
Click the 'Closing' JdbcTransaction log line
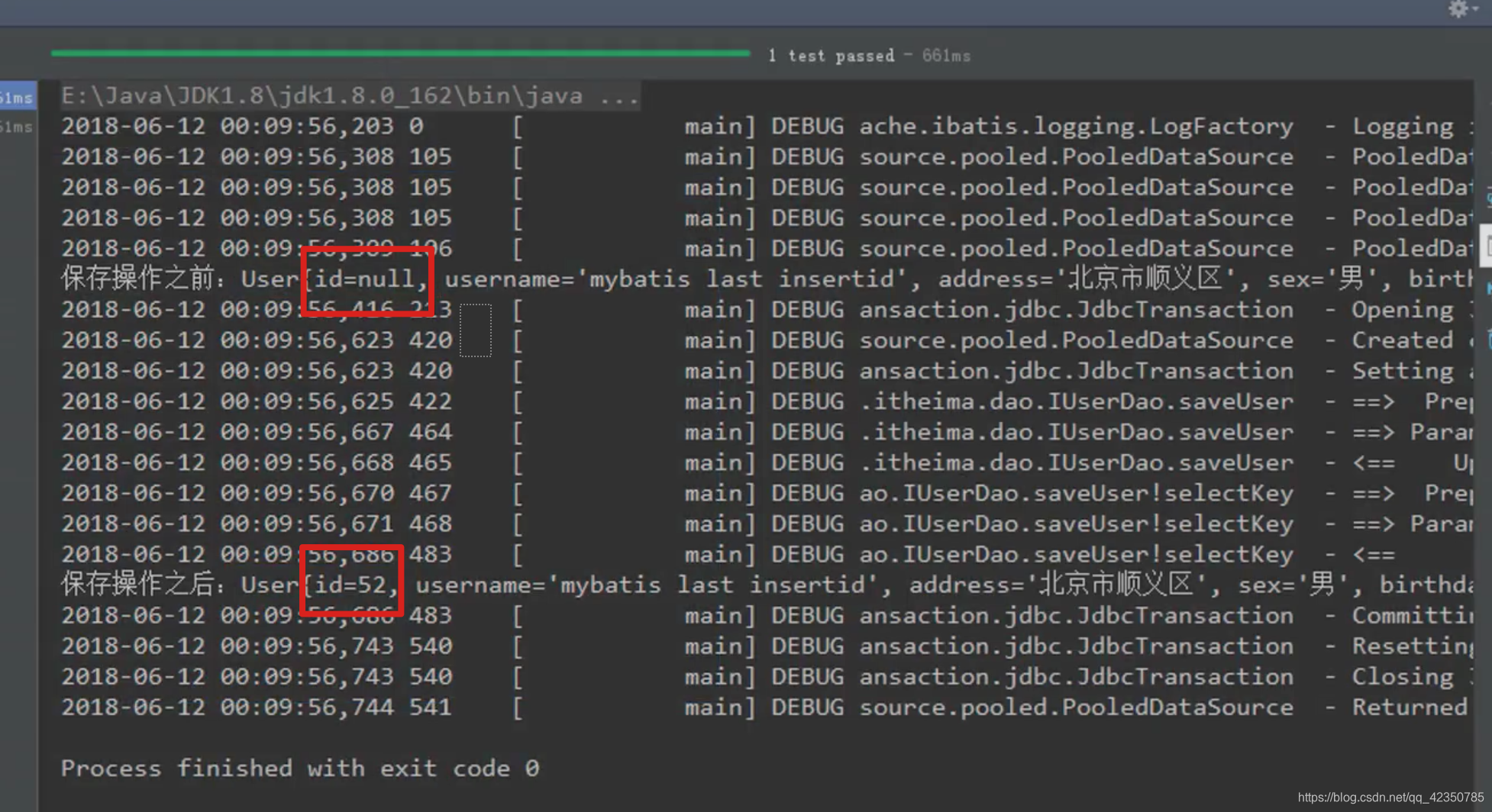tap(767, 677)
